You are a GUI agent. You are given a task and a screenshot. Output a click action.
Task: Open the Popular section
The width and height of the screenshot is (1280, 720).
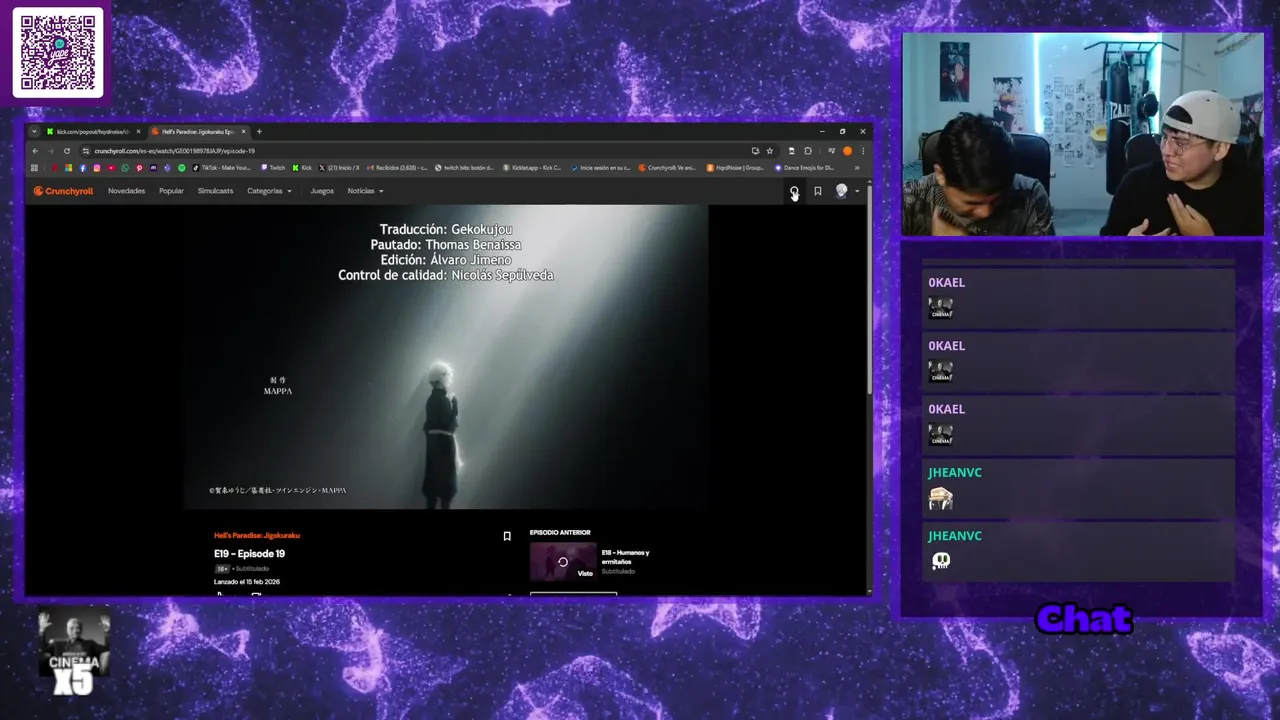pos(171,191)
